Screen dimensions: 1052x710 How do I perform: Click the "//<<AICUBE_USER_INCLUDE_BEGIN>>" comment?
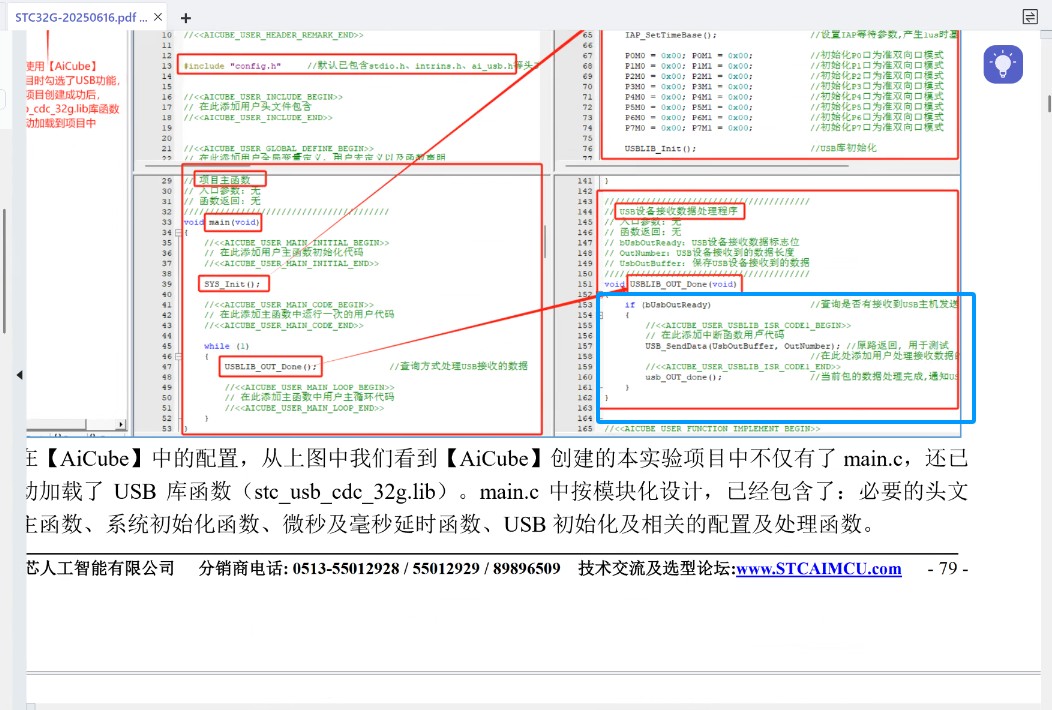coord(263,97)
